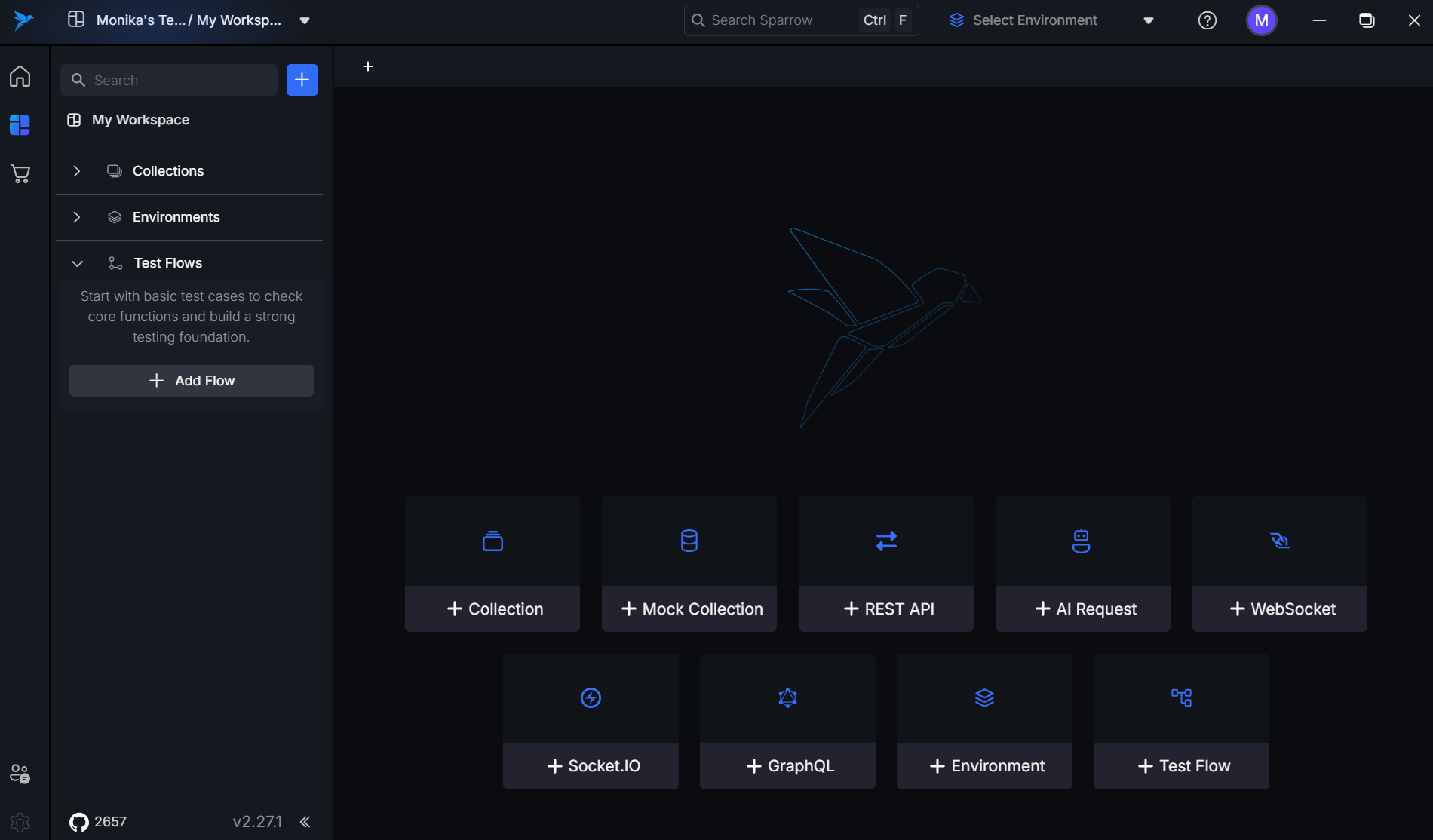
Task: Click the WebSocket card icon
Action: (1280, 541)
